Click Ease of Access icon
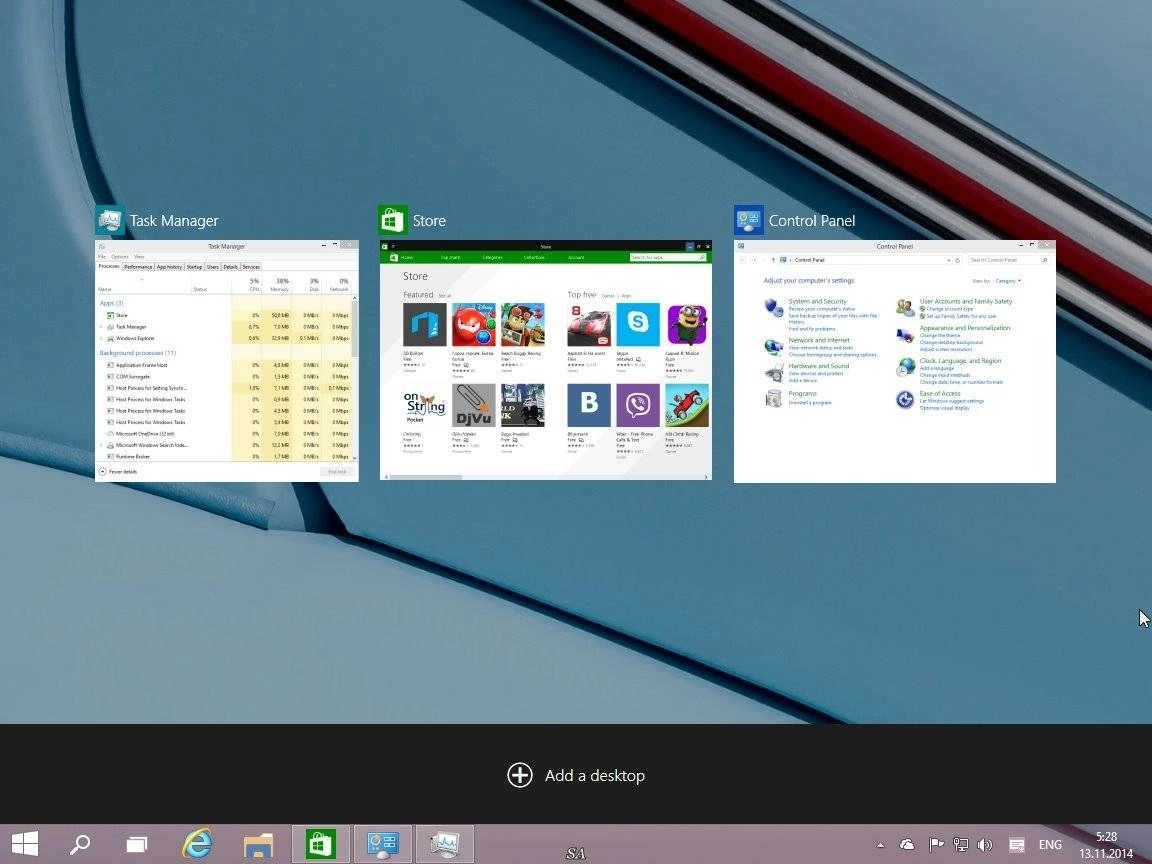 pyautogui.click(x=905, y=399)
